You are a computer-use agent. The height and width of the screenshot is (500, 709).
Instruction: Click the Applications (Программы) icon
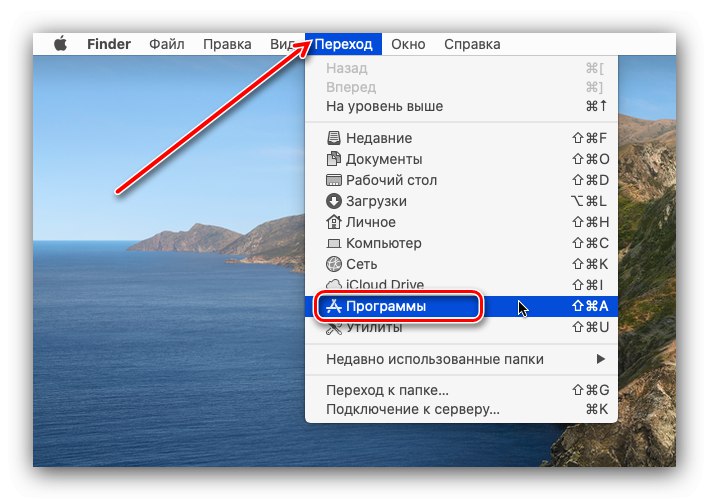click(x=334, y=306)
